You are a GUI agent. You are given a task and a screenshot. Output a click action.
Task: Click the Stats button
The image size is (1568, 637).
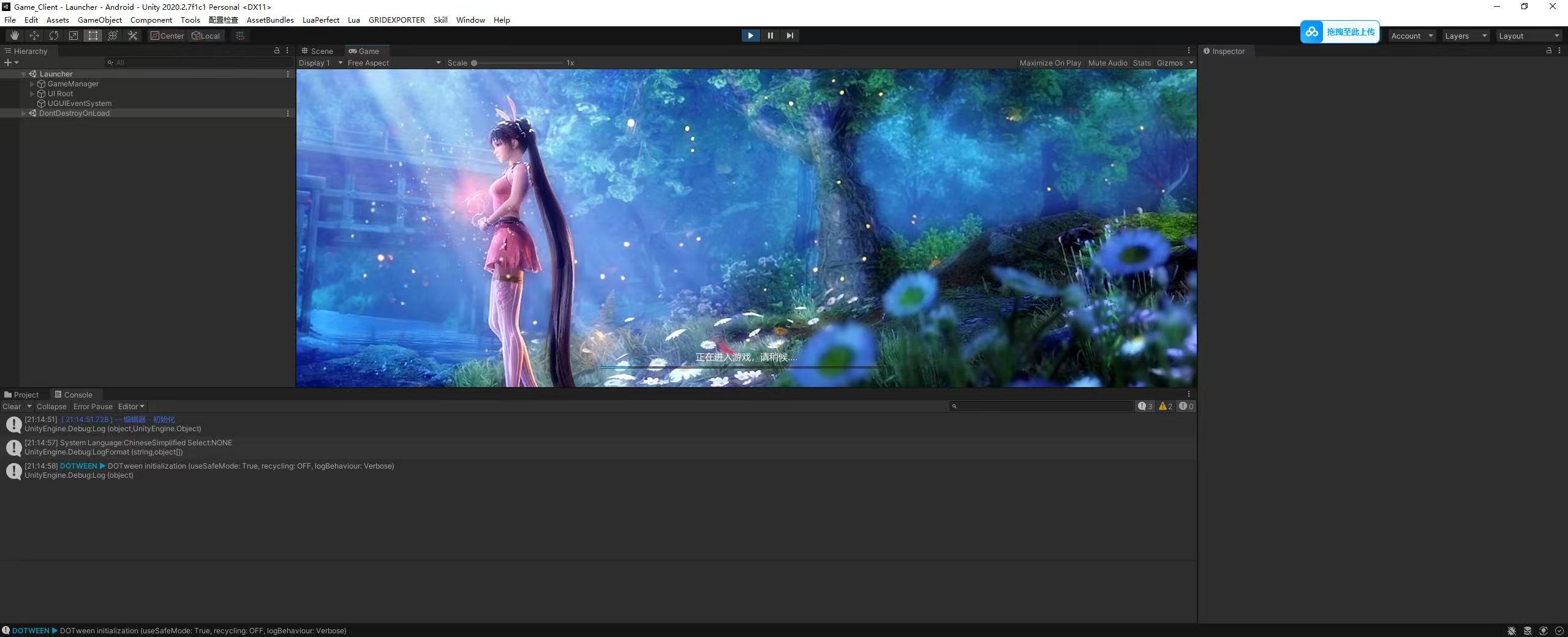pos(1142,63)
